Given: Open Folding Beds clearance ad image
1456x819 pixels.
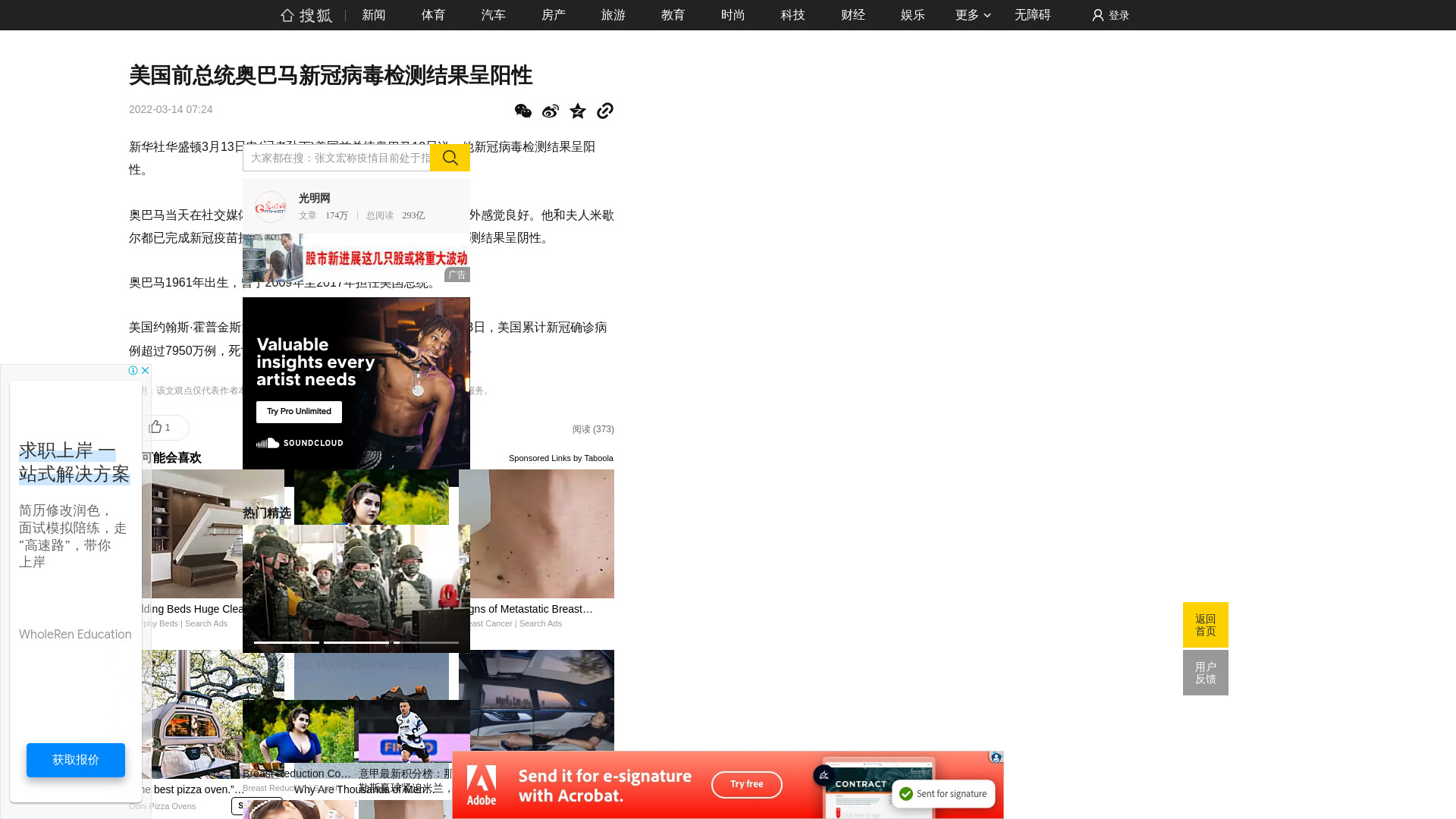Looking at the screenshot, I should (x=197, y=534).
